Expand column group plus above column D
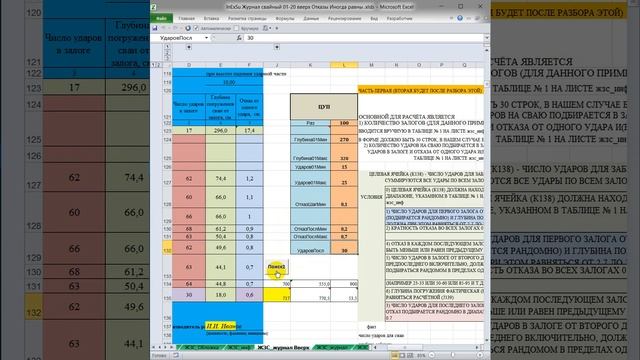640x360 pixels. pyautogui.click(x=189, y=47)
